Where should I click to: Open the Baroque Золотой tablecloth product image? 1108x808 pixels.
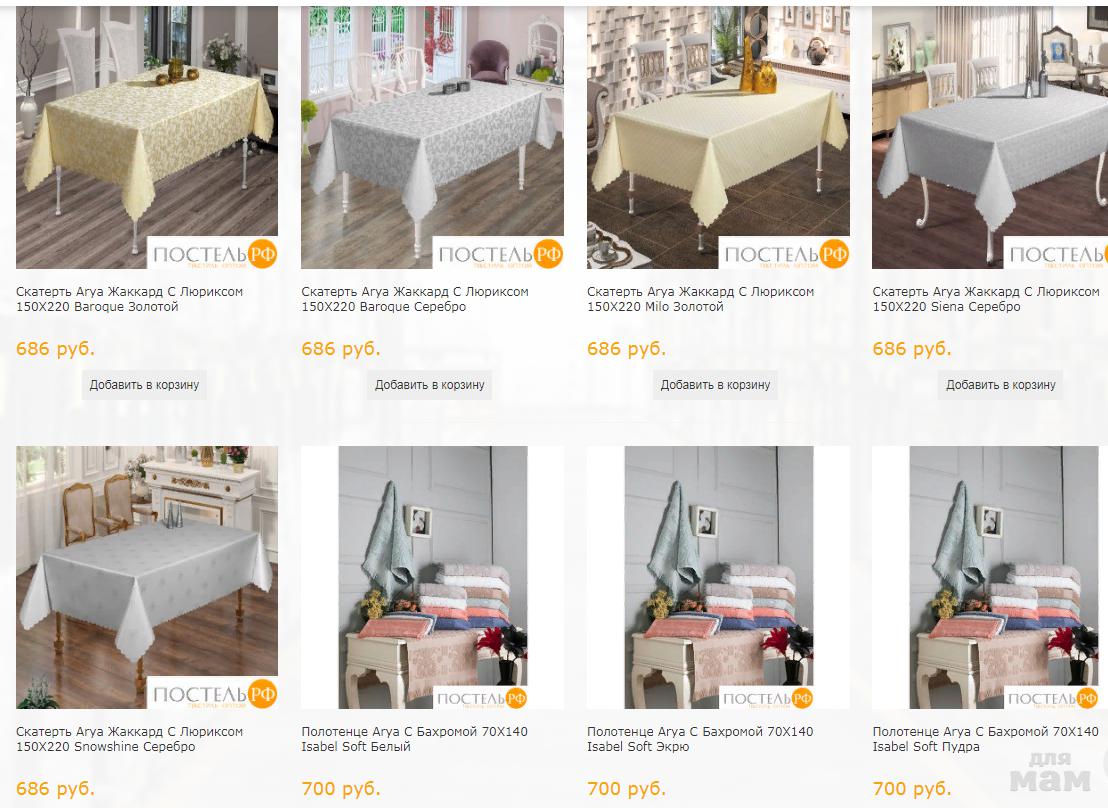pos(147,138)
